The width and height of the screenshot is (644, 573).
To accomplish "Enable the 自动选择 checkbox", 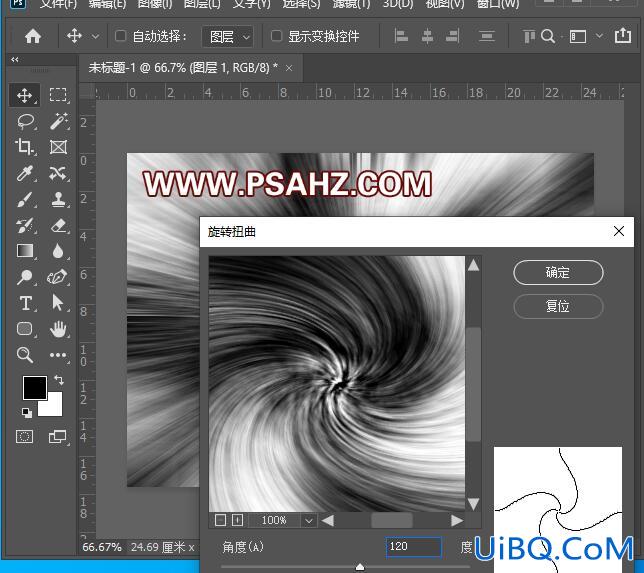I will tap(120, 36).
